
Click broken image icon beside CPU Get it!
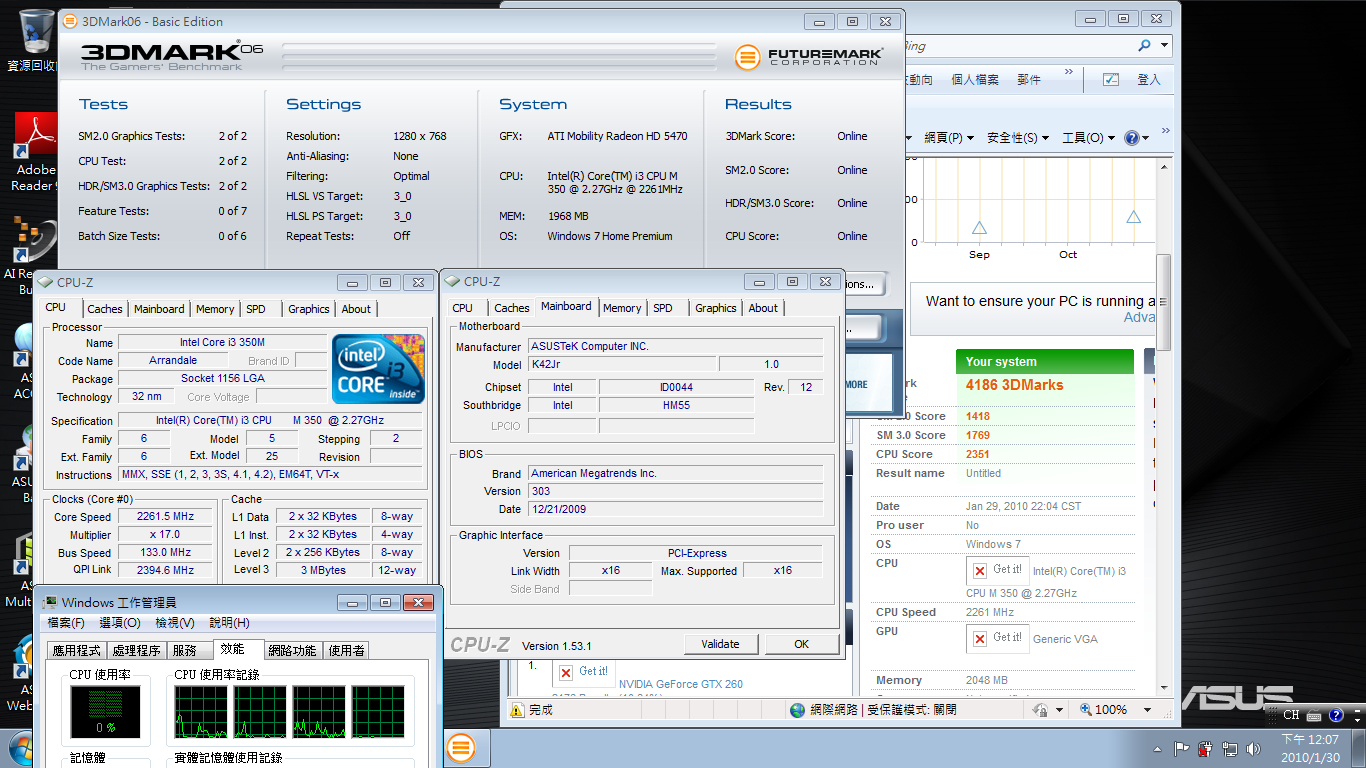[x=979, y=570]
